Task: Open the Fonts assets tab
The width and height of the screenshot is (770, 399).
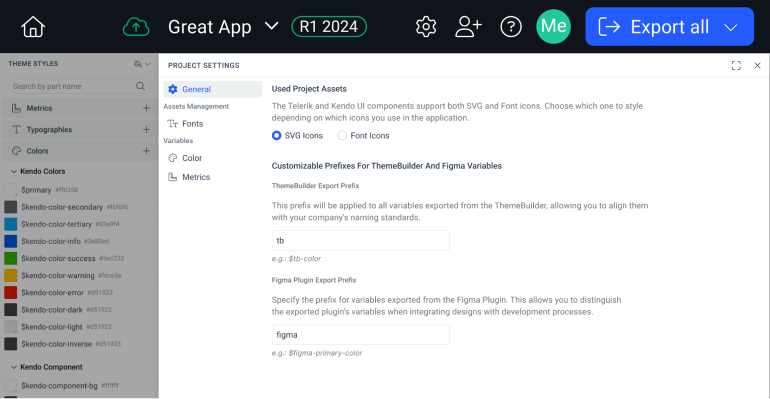Action: click(213, 124)
